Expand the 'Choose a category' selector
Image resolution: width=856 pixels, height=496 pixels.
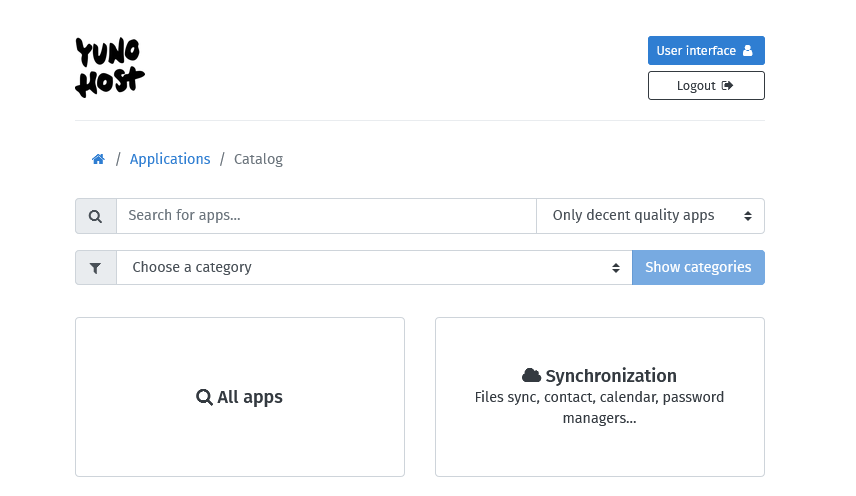[x=374, y=267]
